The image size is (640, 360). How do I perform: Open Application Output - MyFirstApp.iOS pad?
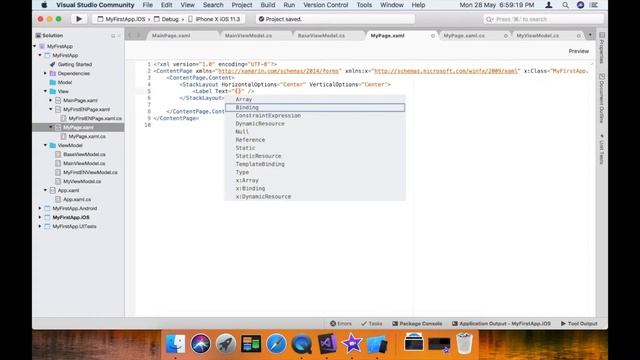501,324
